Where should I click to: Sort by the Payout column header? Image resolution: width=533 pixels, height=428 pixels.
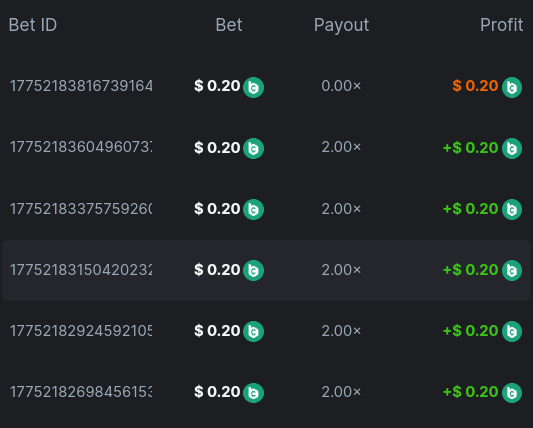(341, 25)
